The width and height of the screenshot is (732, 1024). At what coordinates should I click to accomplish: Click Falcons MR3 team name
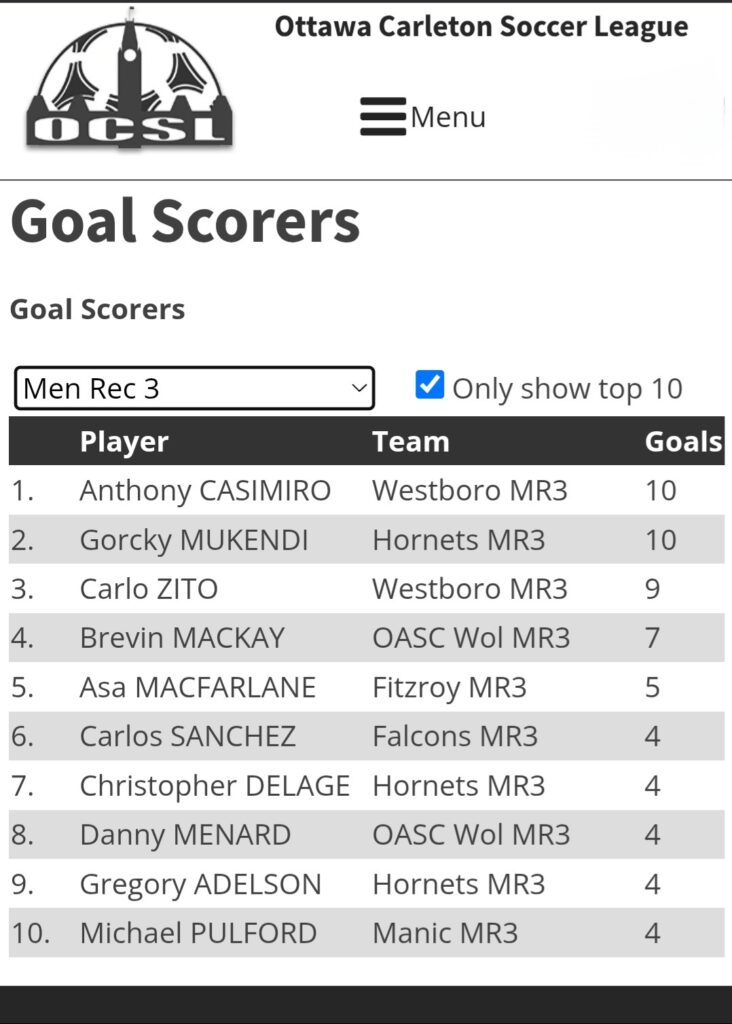(455, 737)
